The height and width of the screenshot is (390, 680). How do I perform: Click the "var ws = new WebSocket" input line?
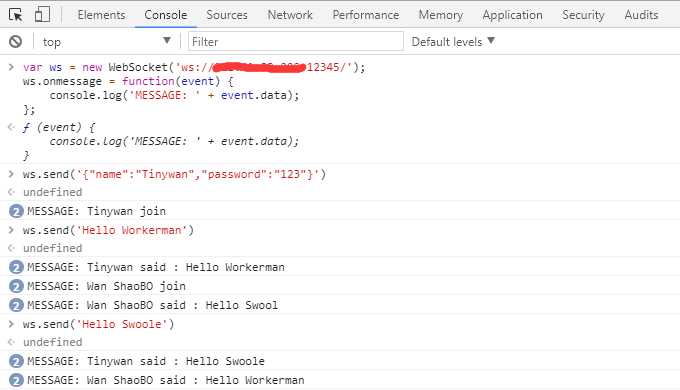click(x=194, y=67)
